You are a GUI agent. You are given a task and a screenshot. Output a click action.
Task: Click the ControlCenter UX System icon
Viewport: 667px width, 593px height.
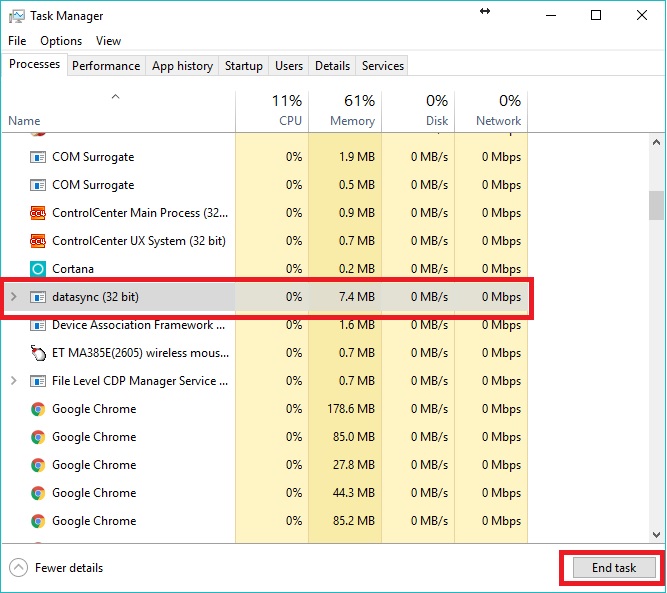pos(38,241)
